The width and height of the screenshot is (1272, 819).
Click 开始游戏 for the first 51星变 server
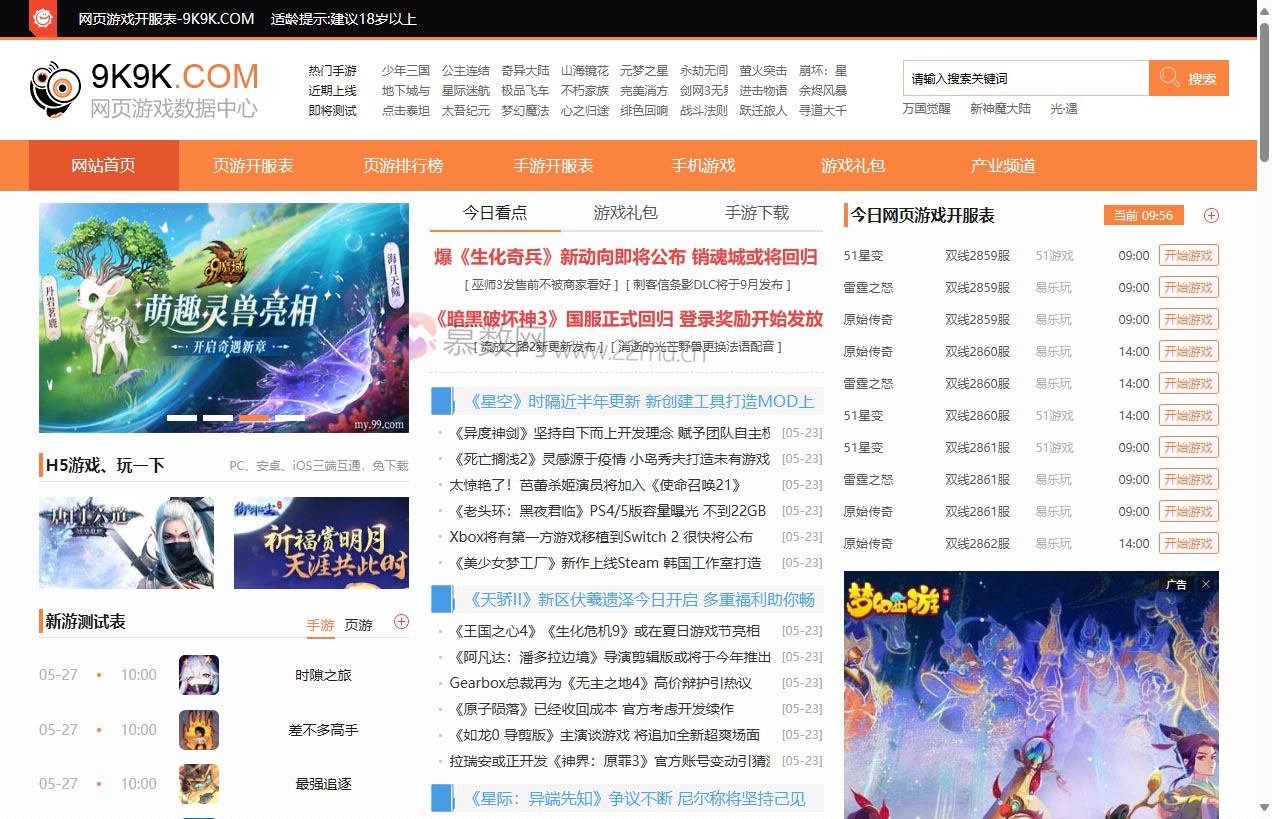pos(1188,255)
